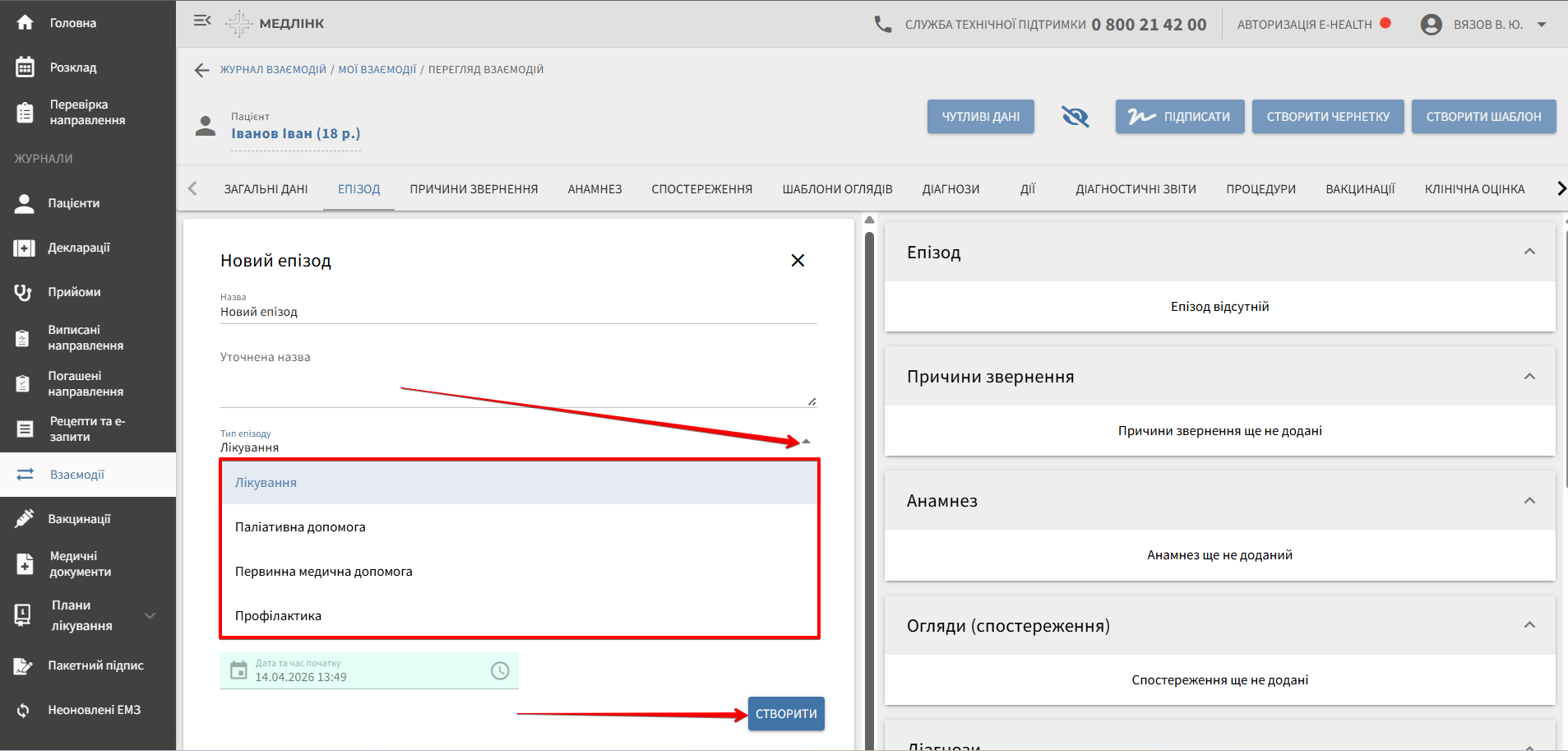Open Вакцинації in the sidebar
Image resolution: width=1568 pixels, height=751 pixels.
[x=79, y=519]
